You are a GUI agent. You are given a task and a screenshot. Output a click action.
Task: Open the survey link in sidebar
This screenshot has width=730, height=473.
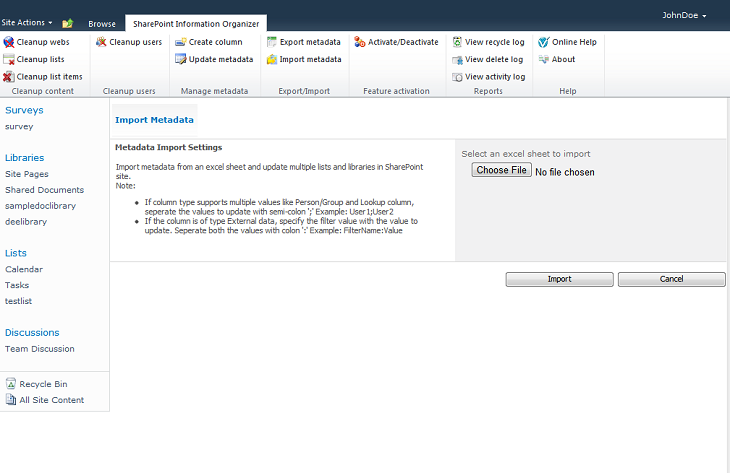[x=19, y=127]
